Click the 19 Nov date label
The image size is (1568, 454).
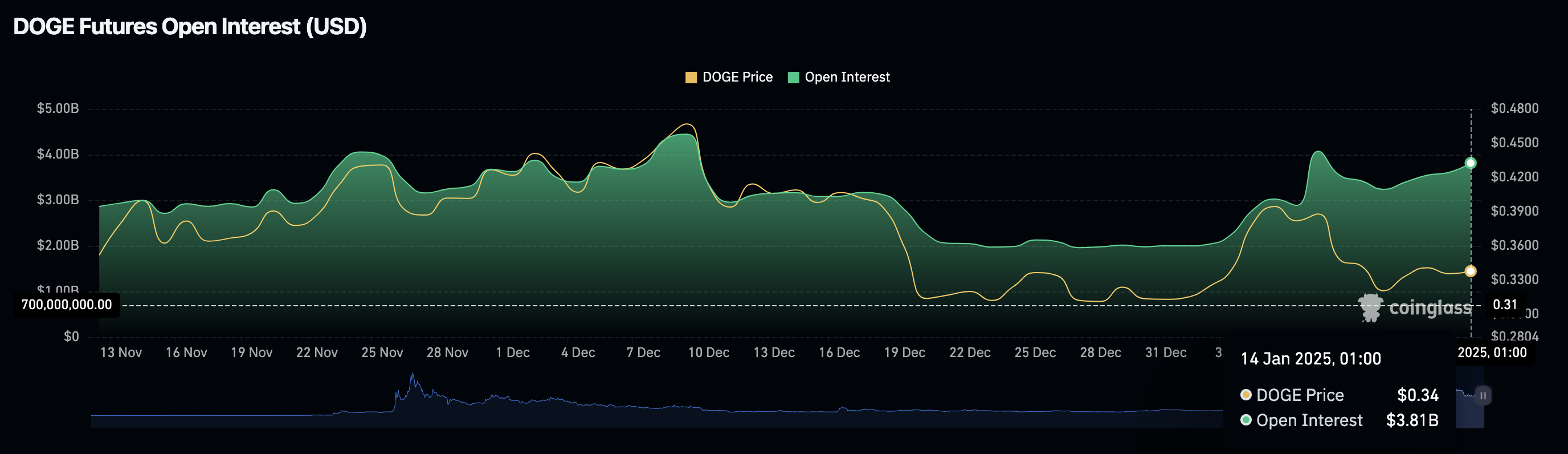click(251, 353)
